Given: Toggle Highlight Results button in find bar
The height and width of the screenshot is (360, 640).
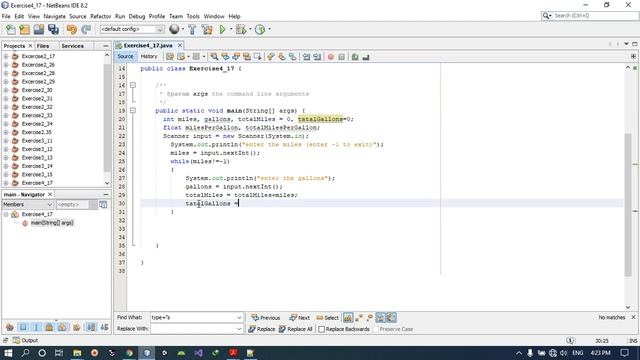Looking at the screenshot, I should tap(380, 318).
